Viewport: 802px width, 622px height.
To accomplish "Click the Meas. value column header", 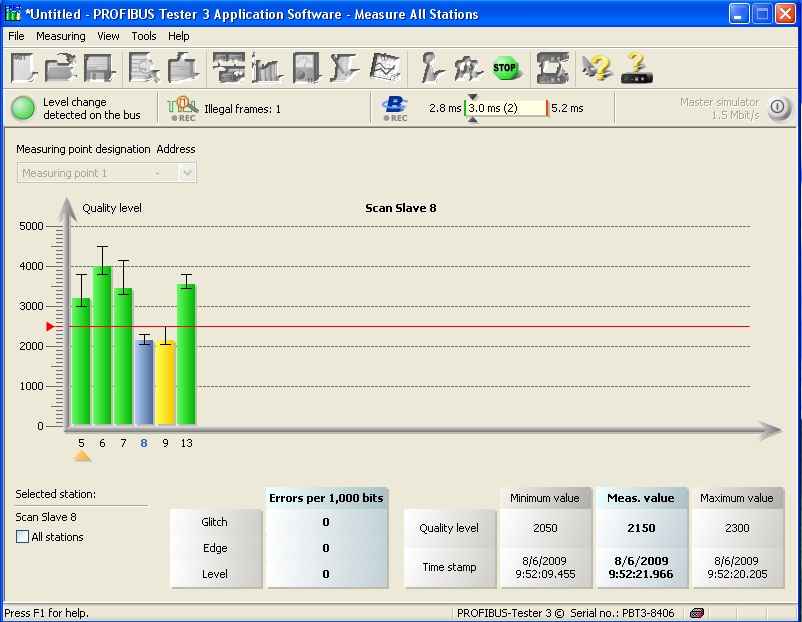I will tap(640, 498).
